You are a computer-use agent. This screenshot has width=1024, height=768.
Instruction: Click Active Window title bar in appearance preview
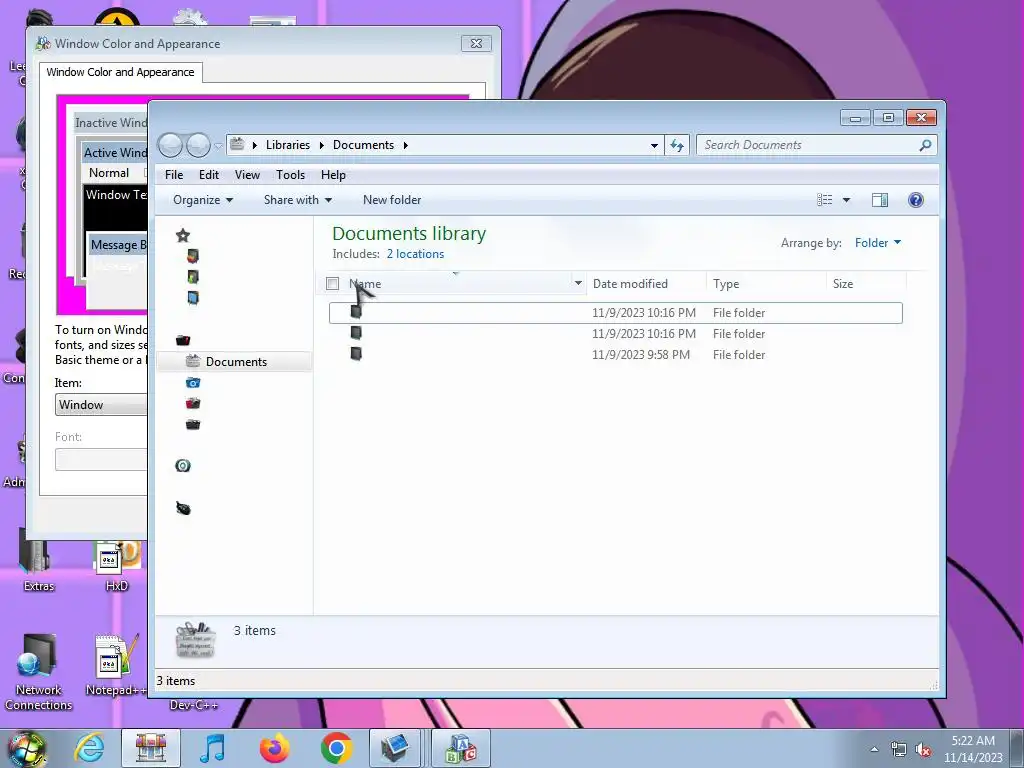[x=115, y=153]
